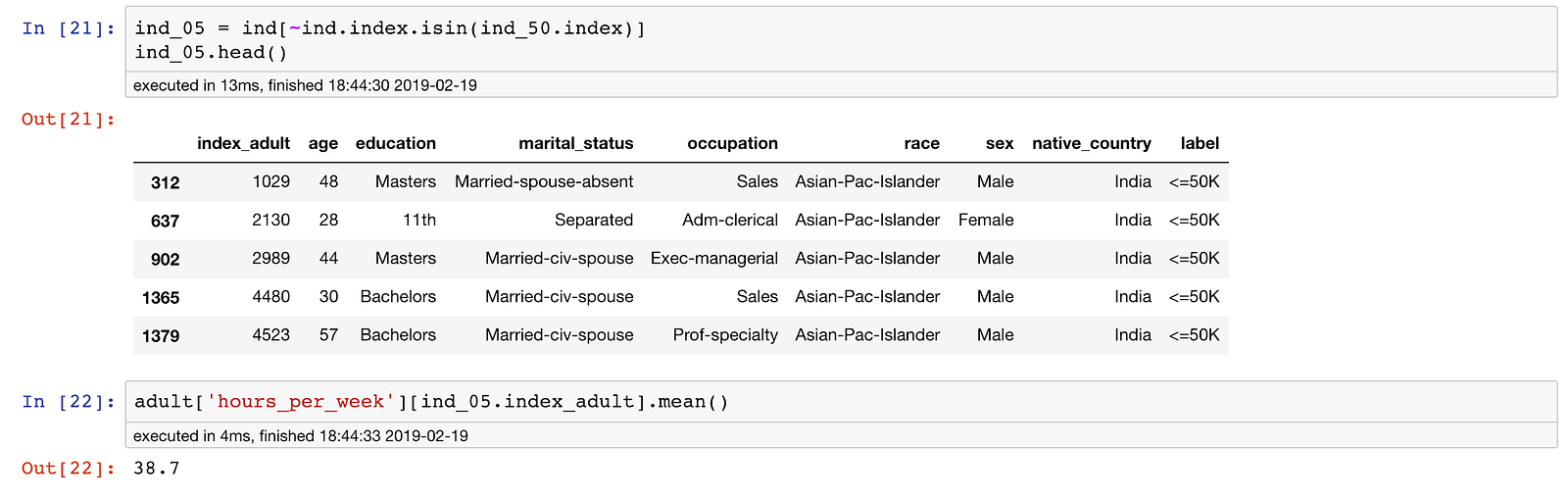
Task: Click execution time text under cell 21
Action: (305, 85)
